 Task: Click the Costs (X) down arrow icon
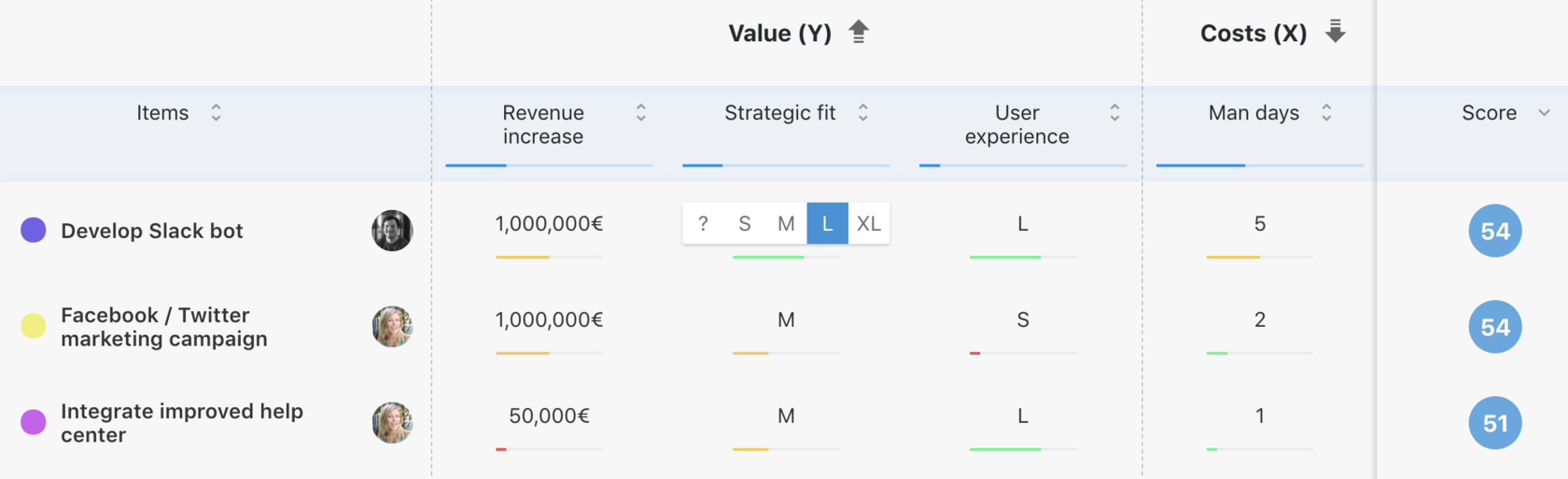(1336, 33)
